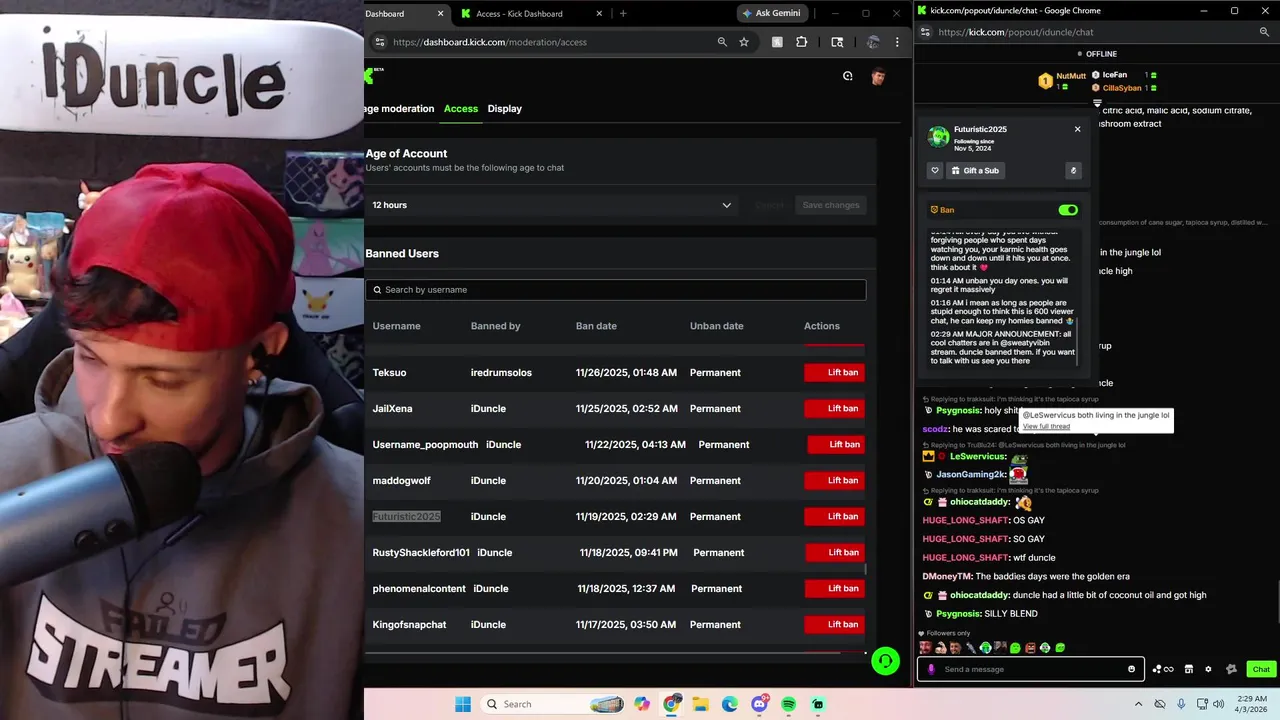Open Chrome extensions puzzle icon

pyautogui.click(x=801, y=42)
